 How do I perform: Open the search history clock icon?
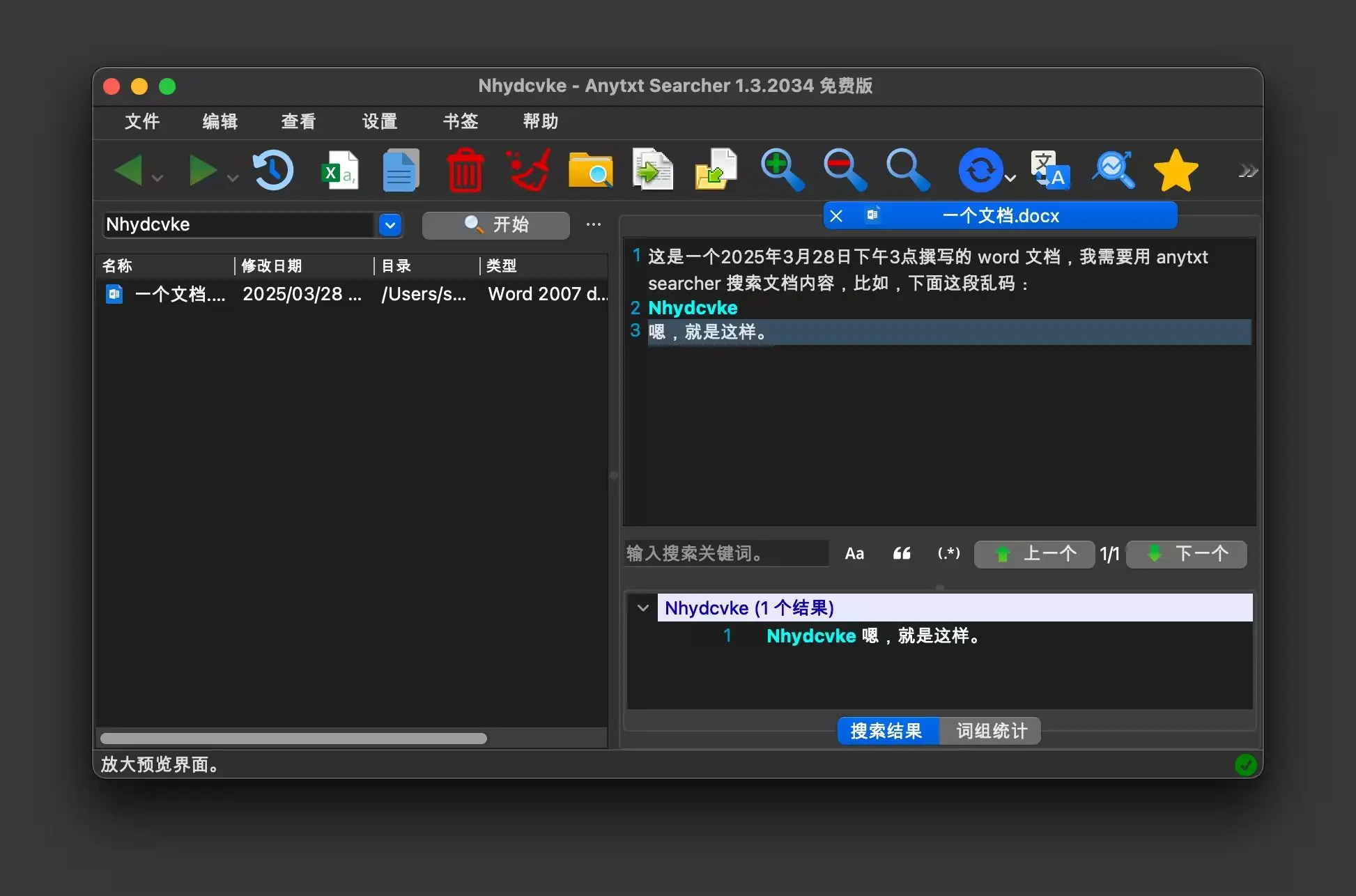tap(273, 170)
